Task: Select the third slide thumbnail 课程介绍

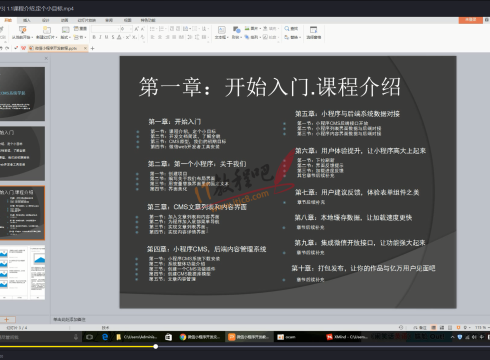Action: click(x=22, y=213)
